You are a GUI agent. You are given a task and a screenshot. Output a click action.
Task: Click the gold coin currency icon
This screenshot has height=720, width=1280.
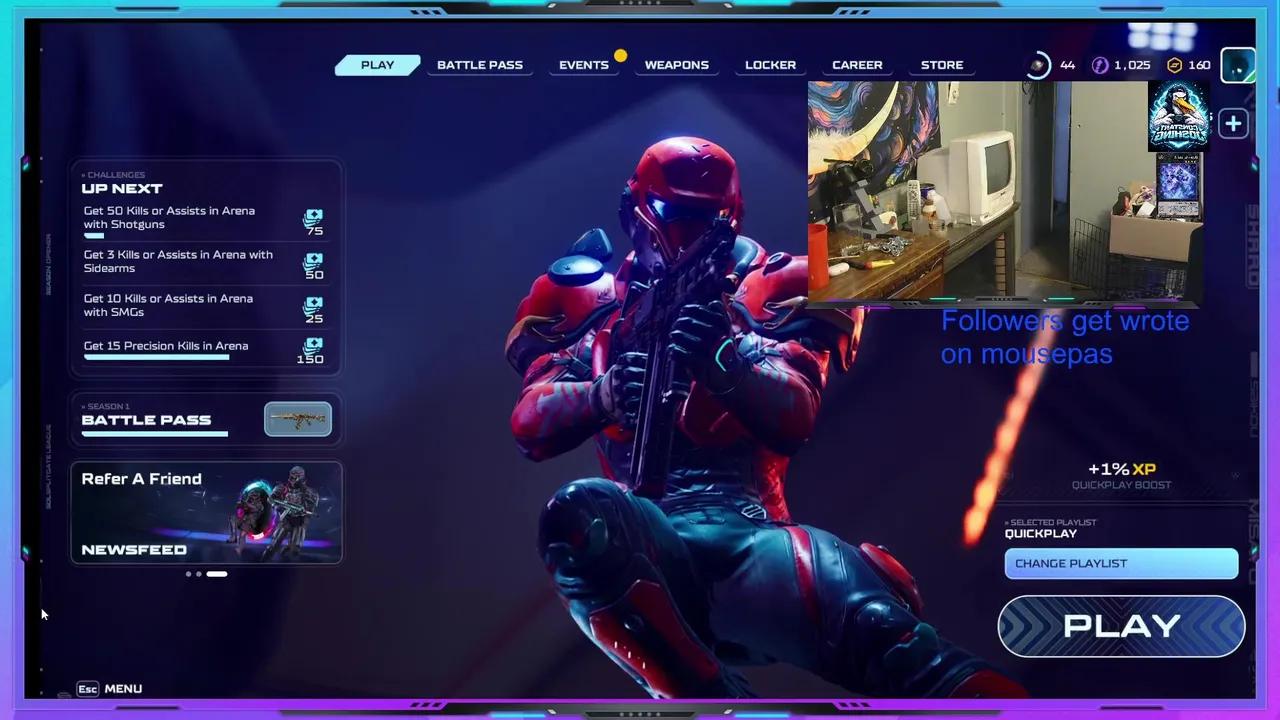1173,65
